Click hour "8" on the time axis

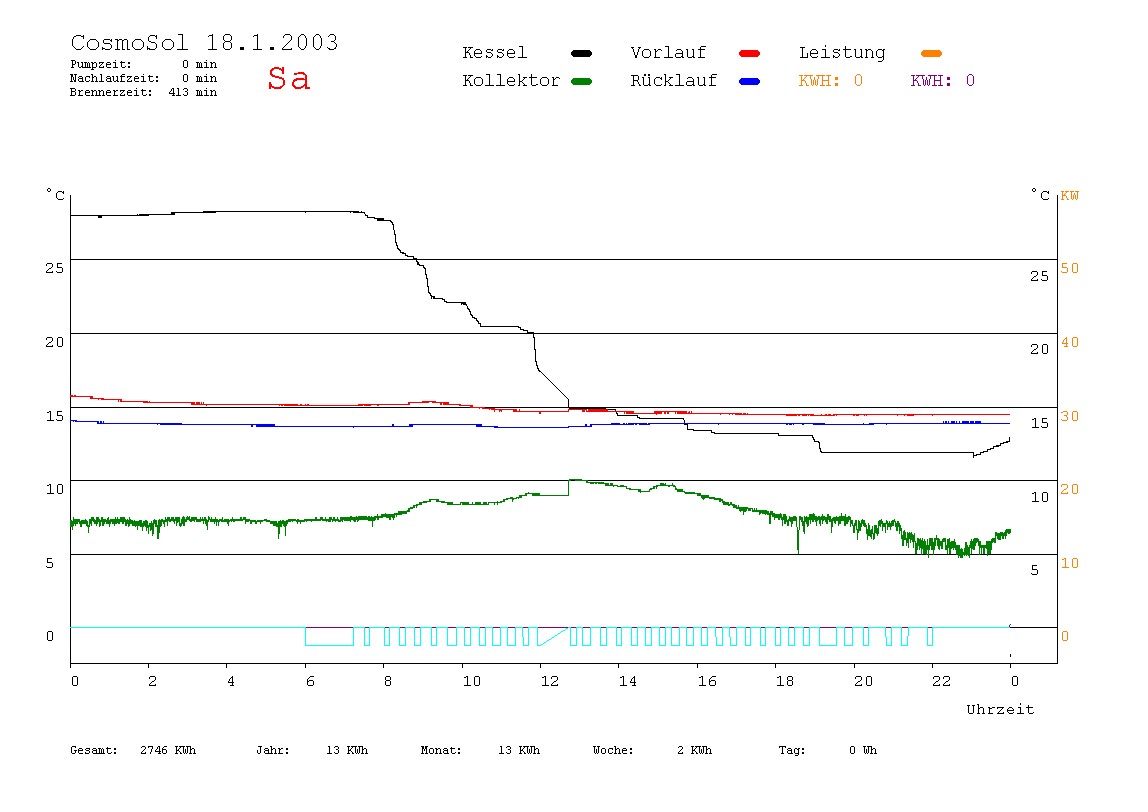[x=388, y=681]
